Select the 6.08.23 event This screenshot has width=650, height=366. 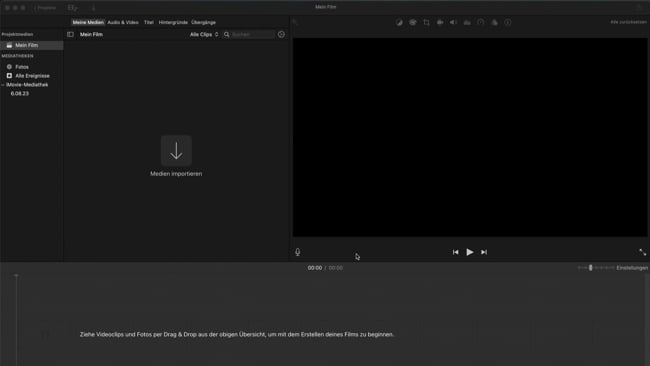tap(19, 94)
